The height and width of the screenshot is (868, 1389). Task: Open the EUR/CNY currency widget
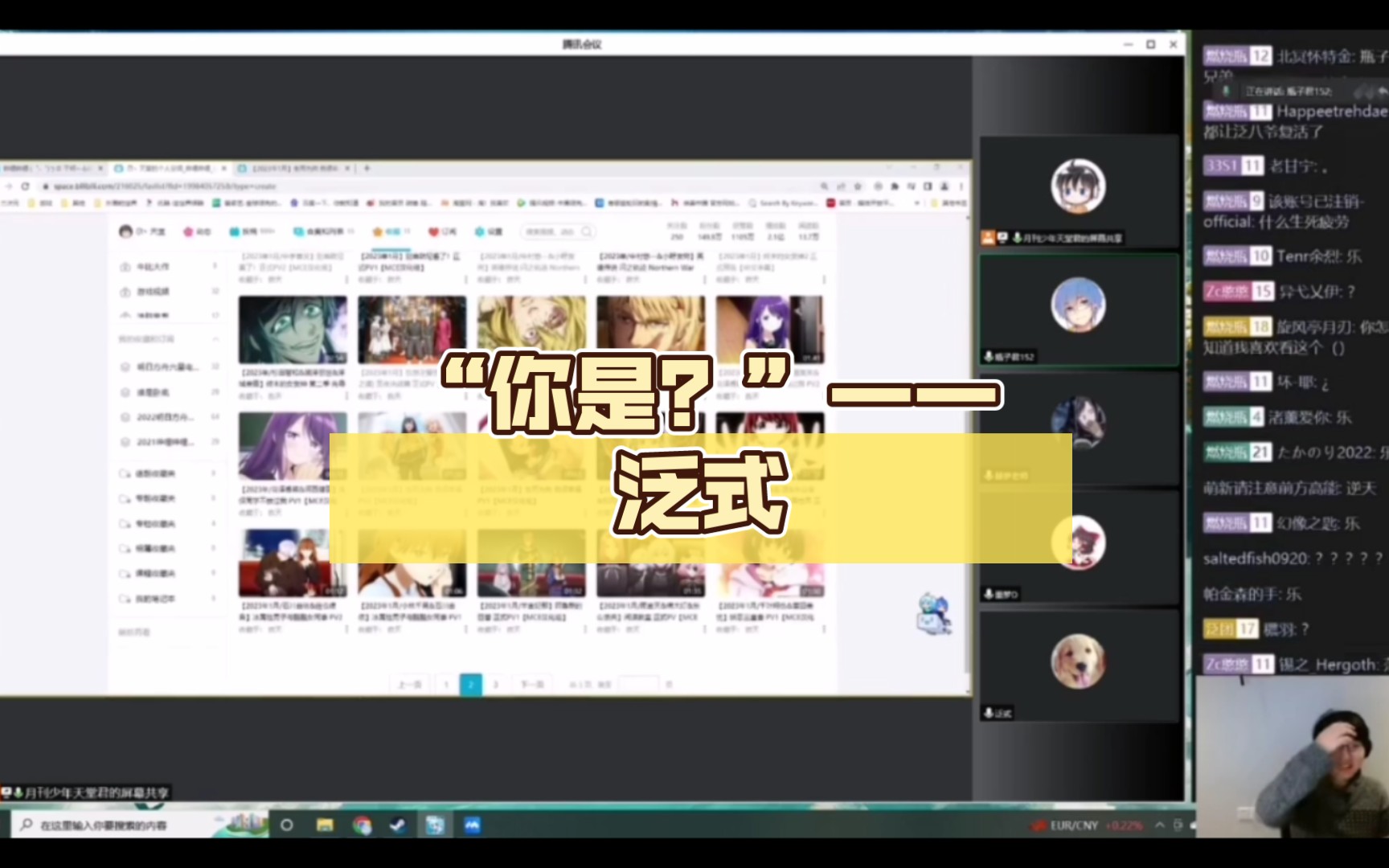pos(1088,825)
